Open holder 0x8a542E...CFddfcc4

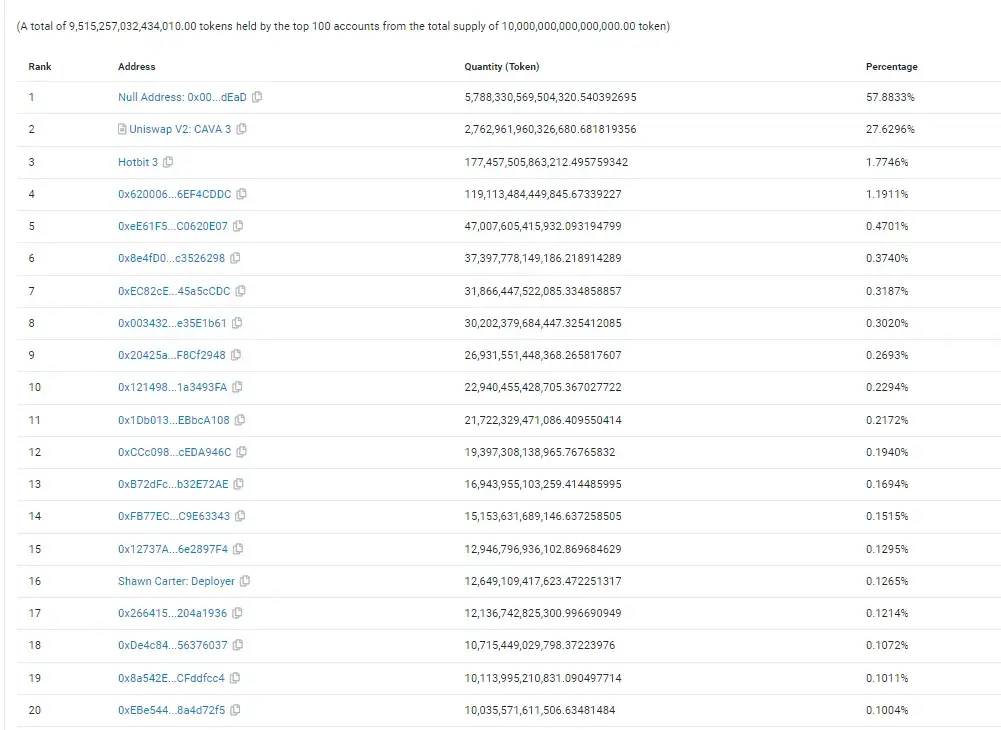coord(171,678)
